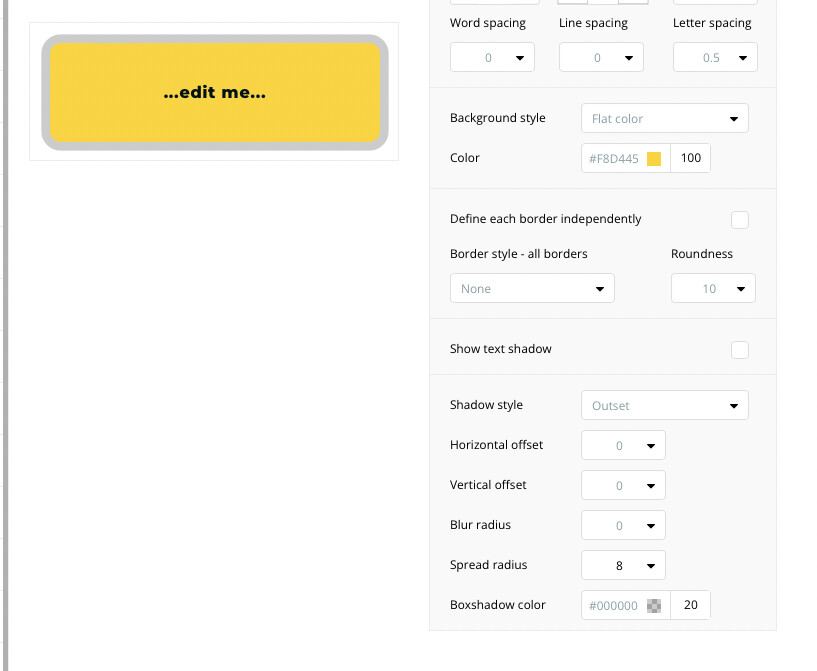
Task: Click the background color opacity field showing 100
Action: (x=690, y=159)
